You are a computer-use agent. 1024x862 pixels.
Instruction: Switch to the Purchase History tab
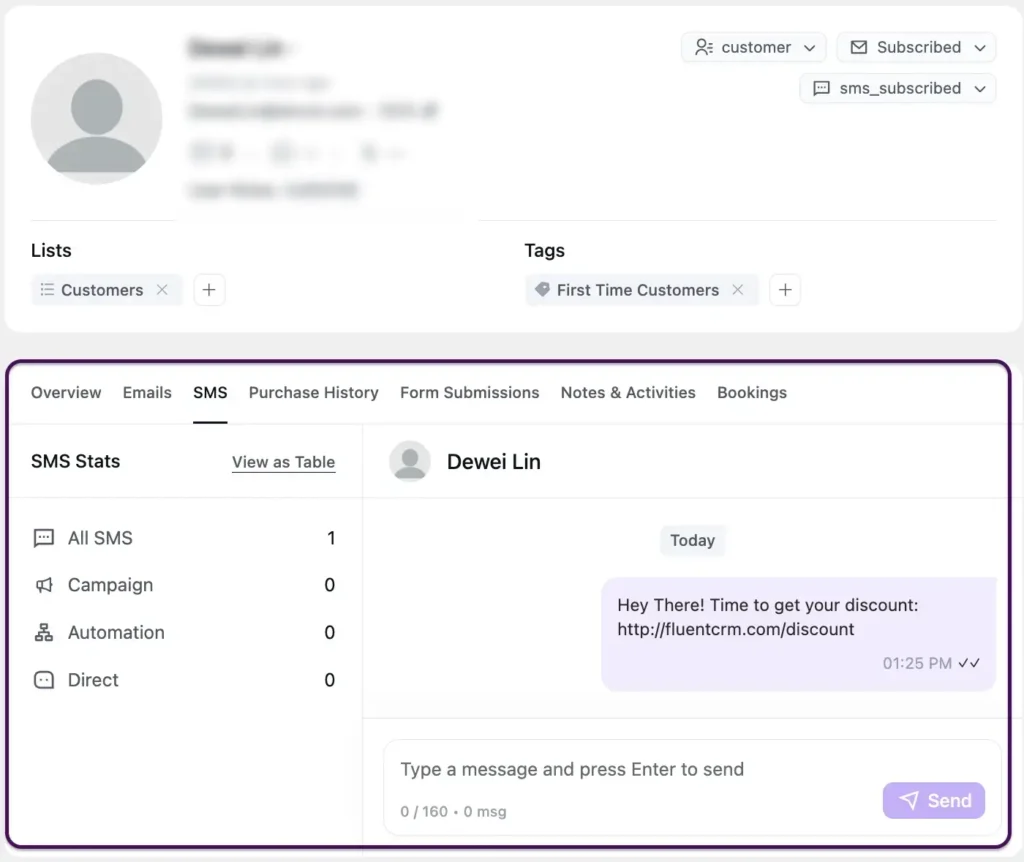coord(313,393)
